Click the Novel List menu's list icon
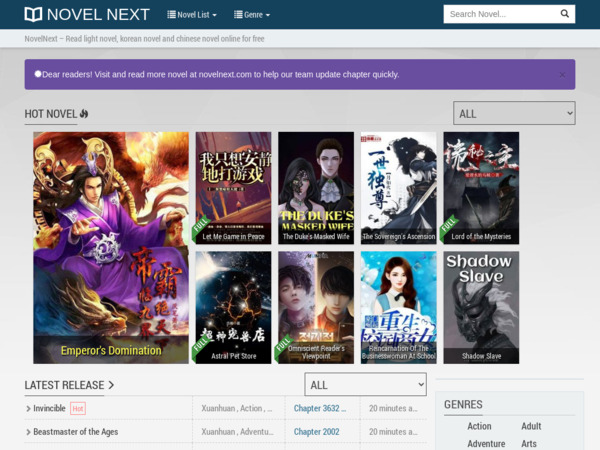600x450 pixels. (171, 15)
